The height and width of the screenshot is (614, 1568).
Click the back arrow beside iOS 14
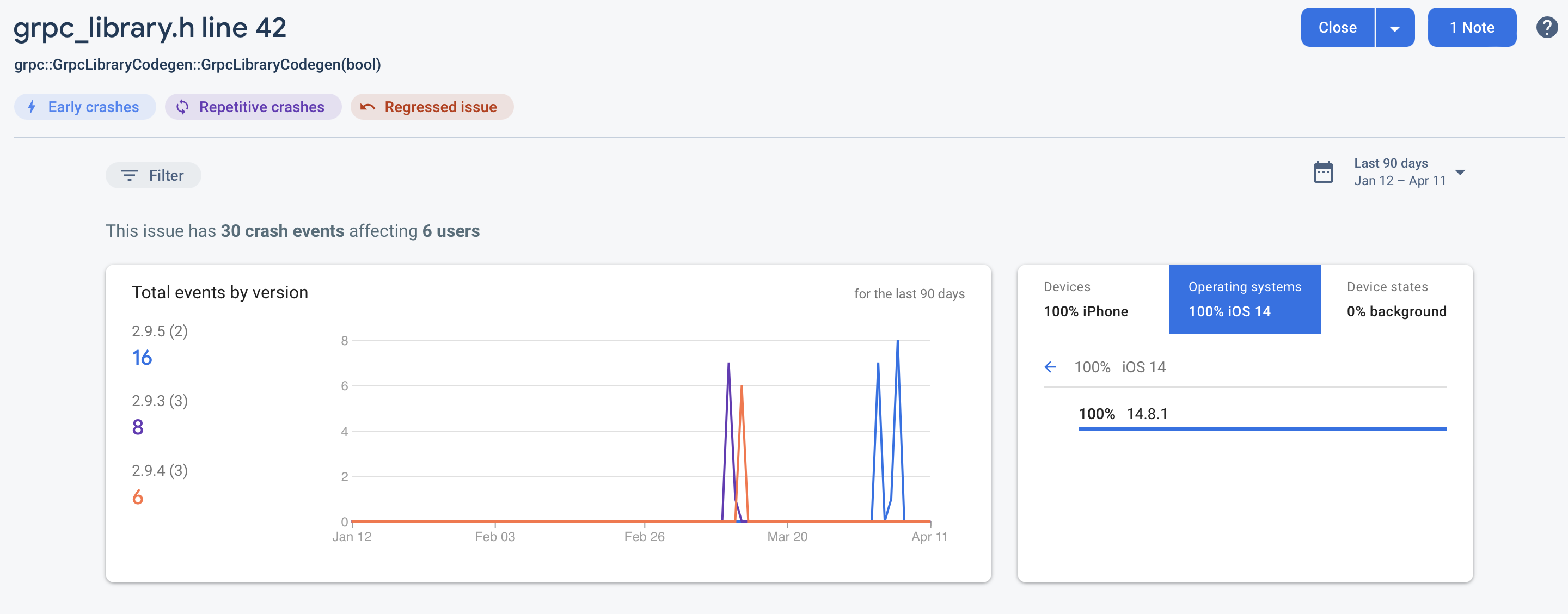tap(1050, 367)
